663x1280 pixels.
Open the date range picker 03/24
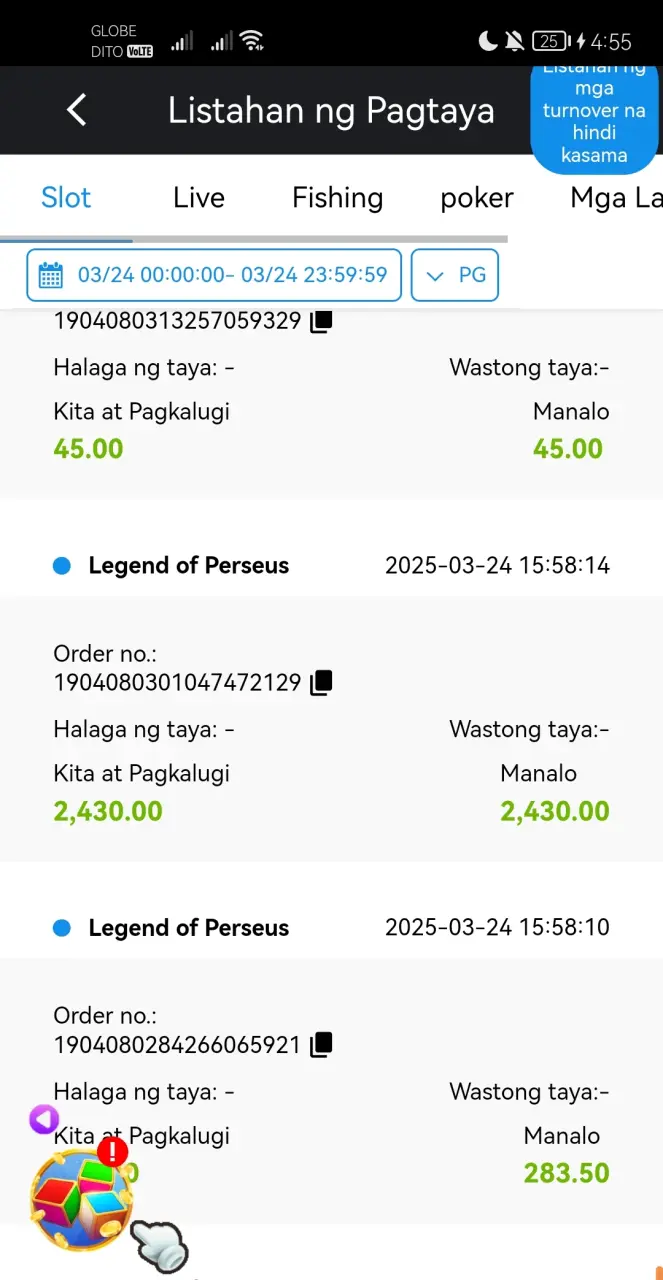(x=214, y=275)
